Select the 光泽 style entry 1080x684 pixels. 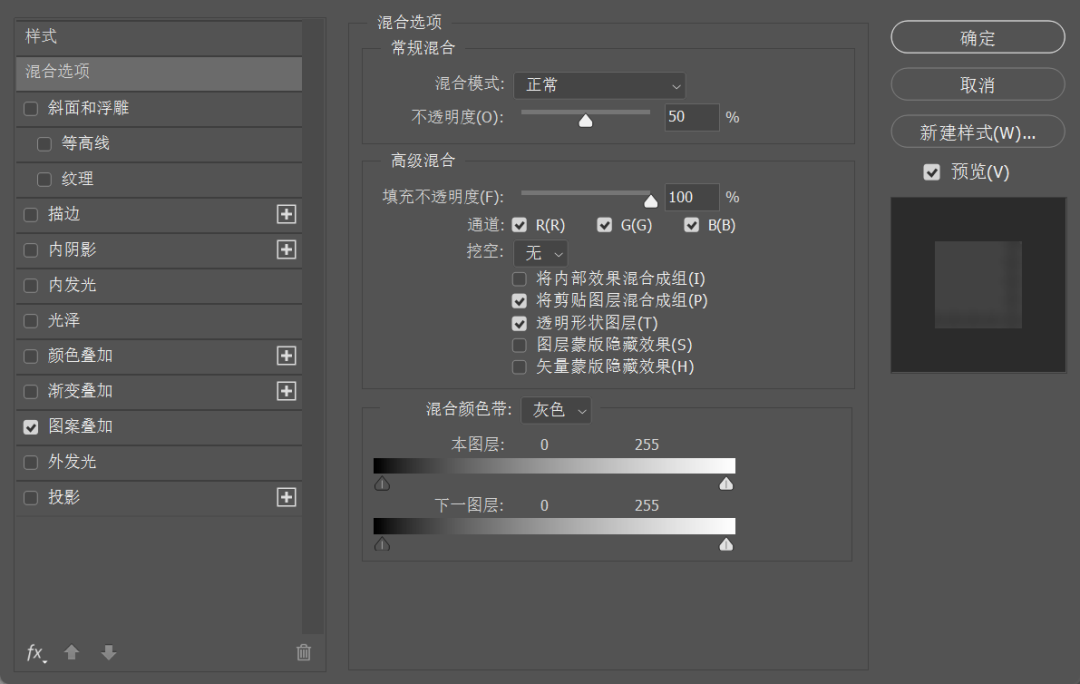coord(159,321)
